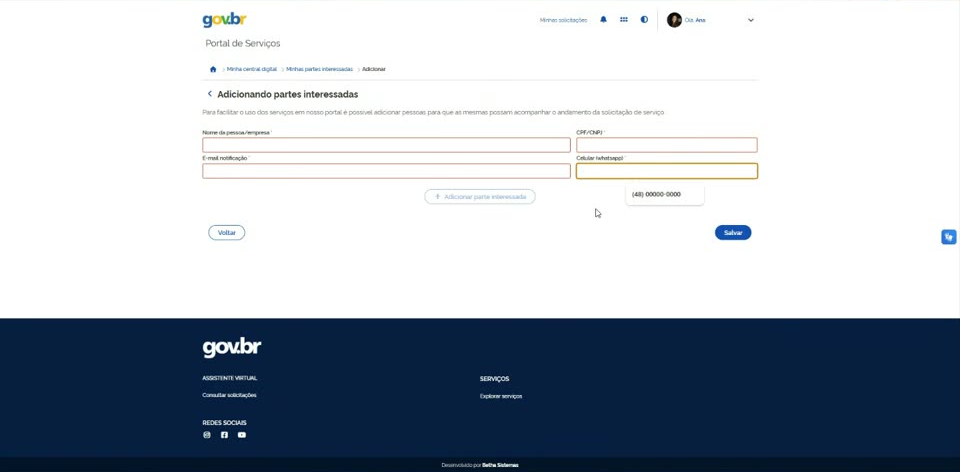
Task: Focus the CPF/CNPJ input field
Action: coord(667,145)
